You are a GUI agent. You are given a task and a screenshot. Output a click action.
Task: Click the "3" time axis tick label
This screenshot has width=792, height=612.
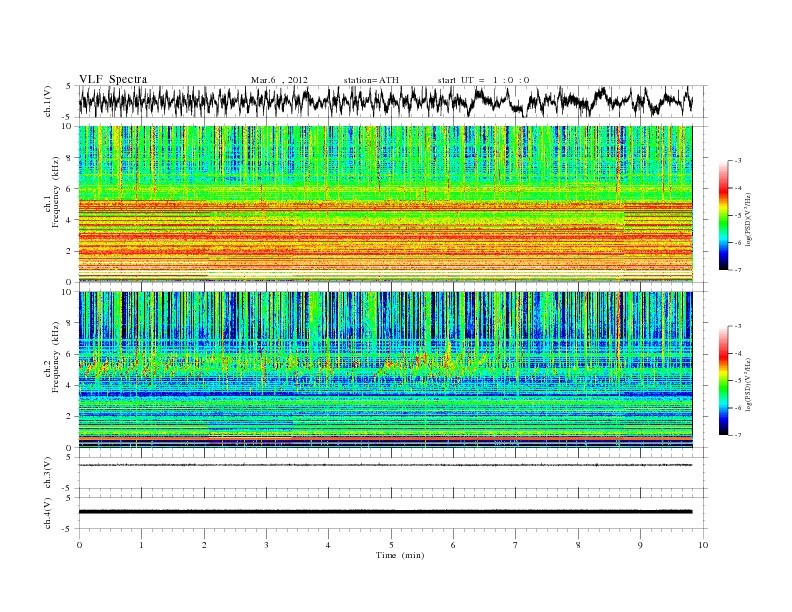[266, 545]
